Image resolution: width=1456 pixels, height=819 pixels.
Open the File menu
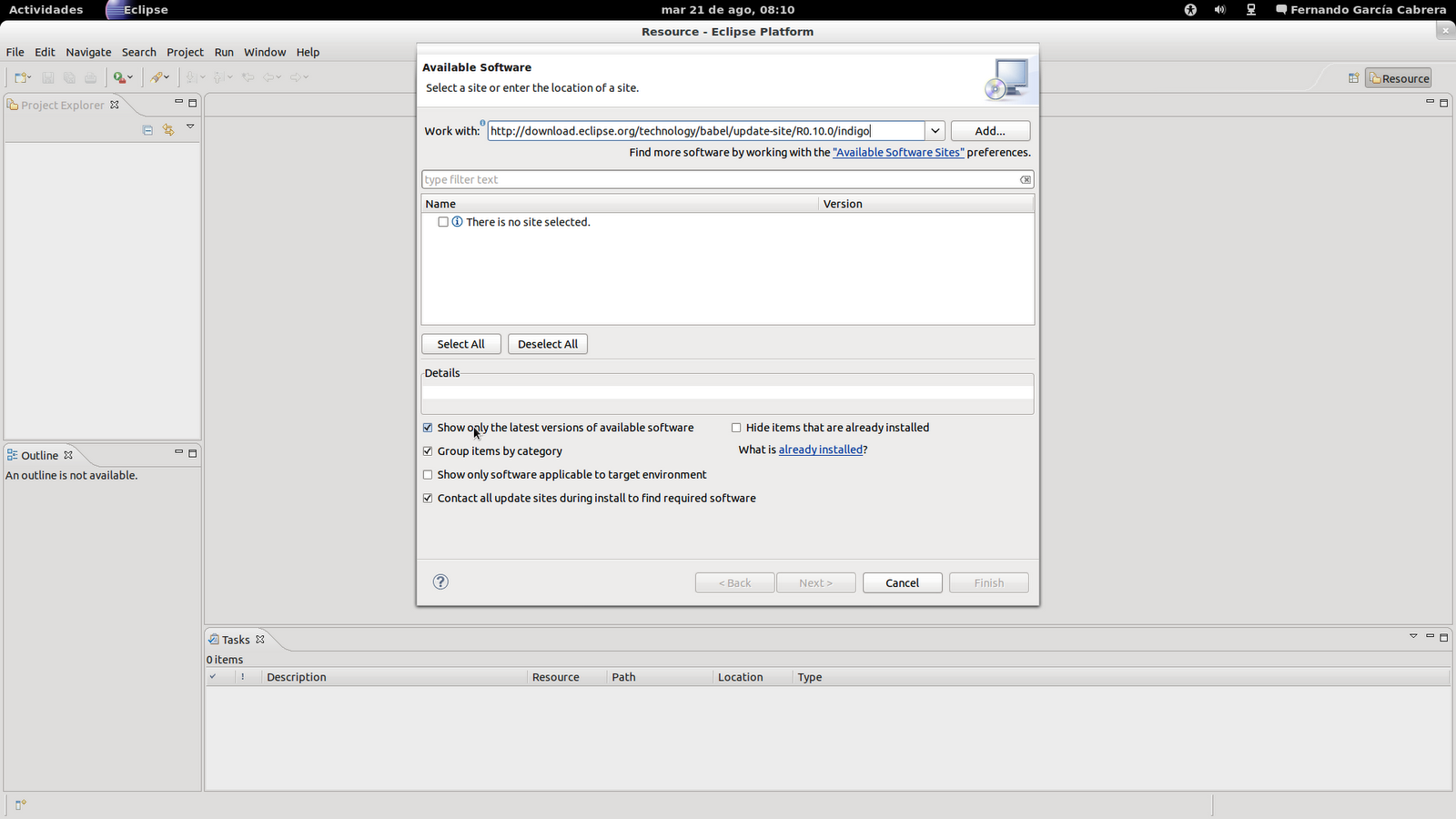pos(15,52)
